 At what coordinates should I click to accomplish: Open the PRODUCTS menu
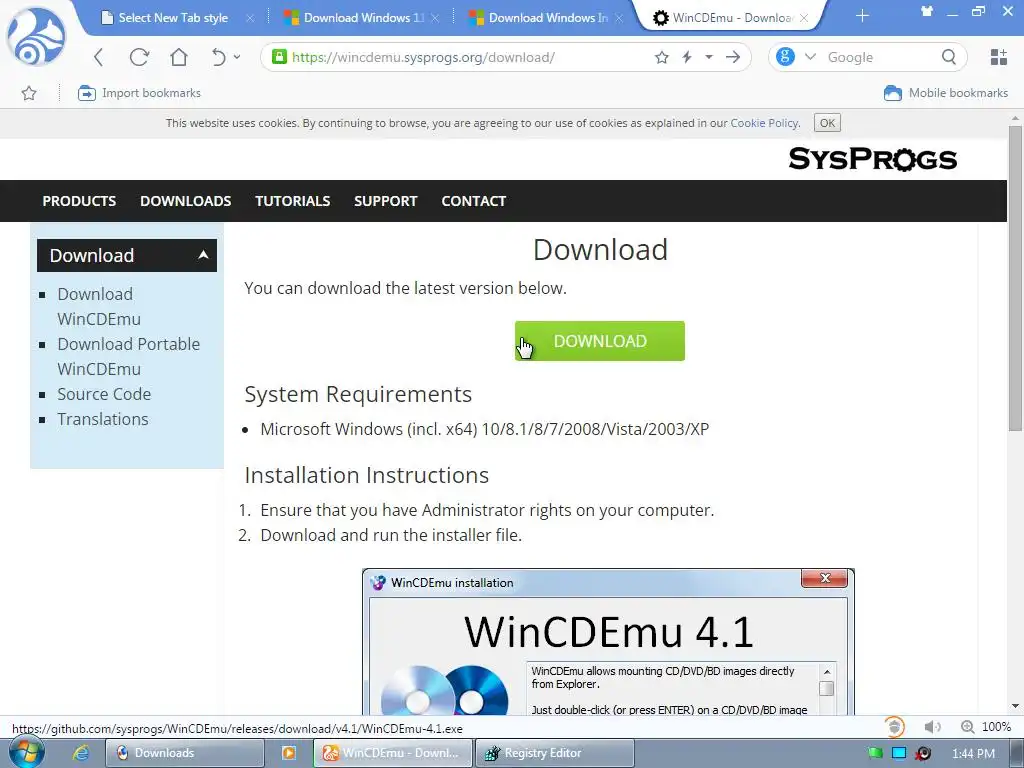[79, 201]
